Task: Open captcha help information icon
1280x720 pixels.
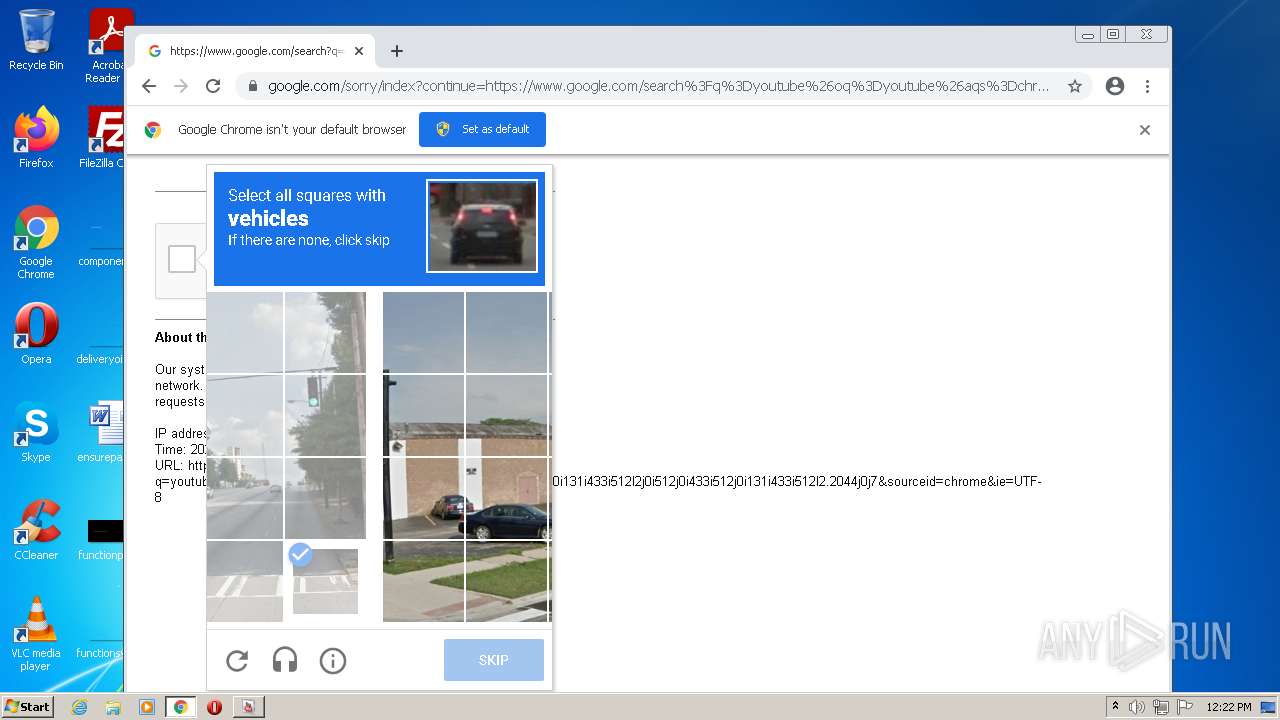Action: coord(333,660)
